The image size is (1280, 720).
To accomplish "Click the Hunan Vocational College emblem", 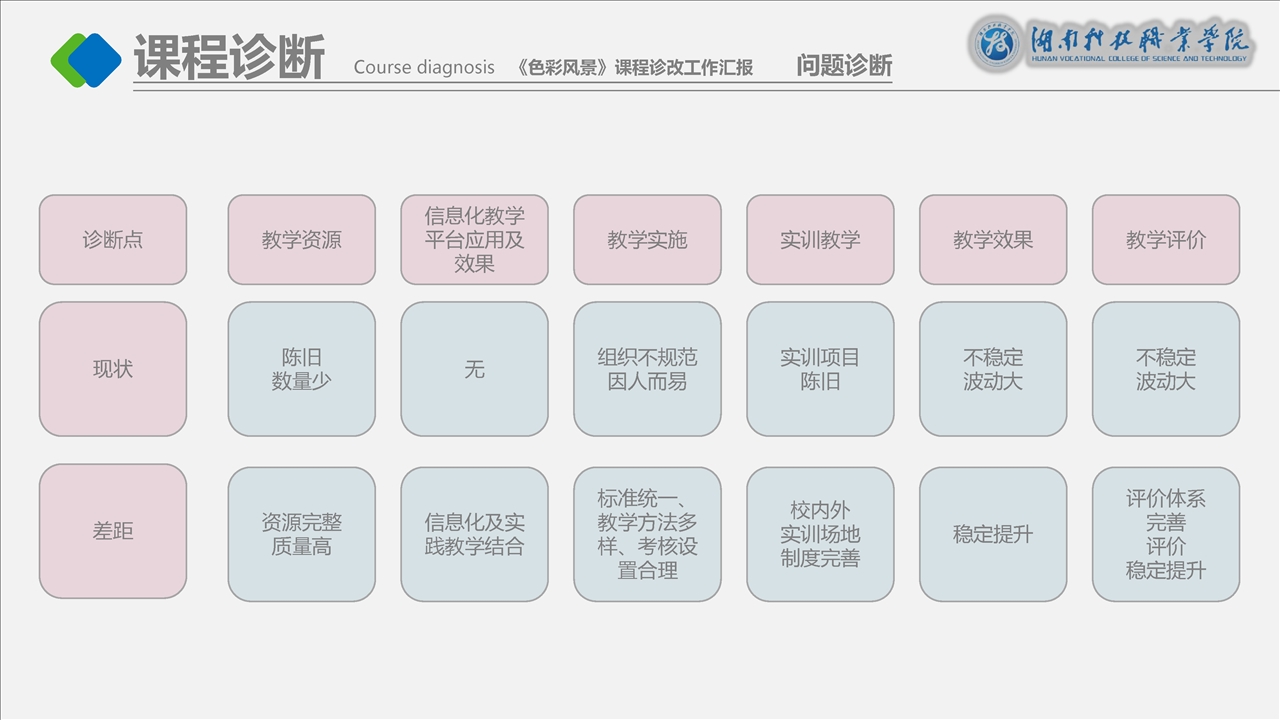I will point(997,43).
